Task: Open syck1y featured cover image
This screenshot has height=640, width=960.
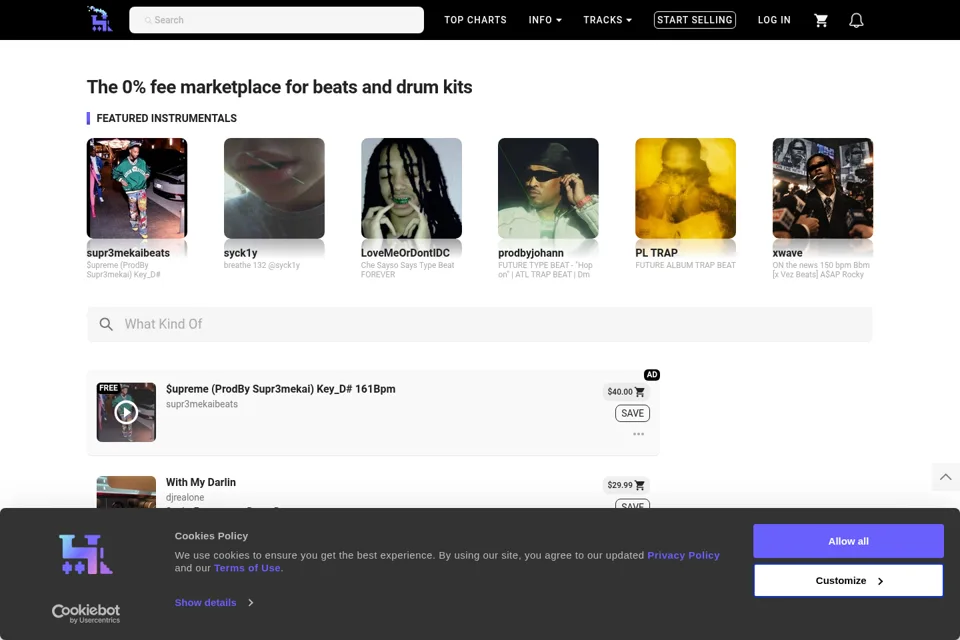Action: 274,188
